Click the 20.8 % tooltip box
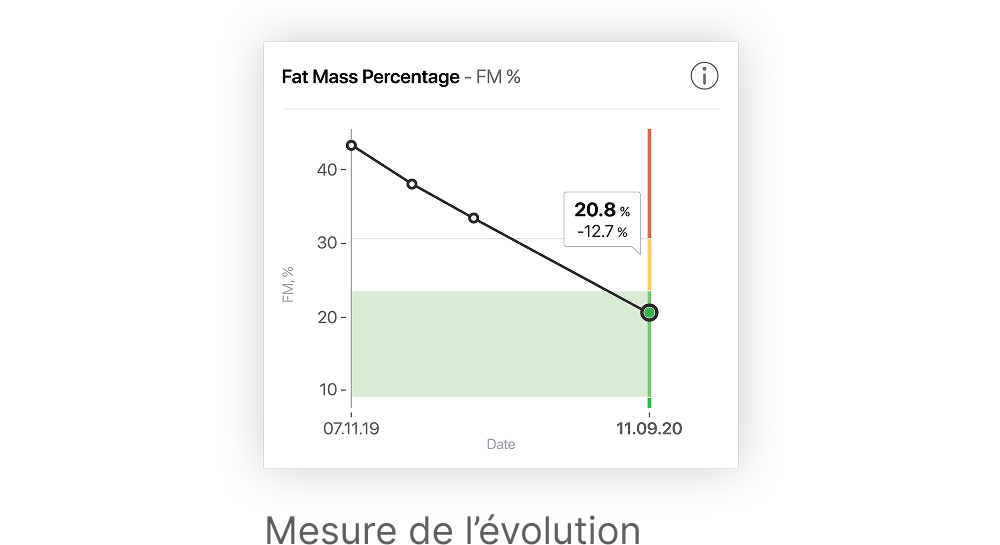The width and height of the screenshot is (1000, 545). [x=602, y=219]
